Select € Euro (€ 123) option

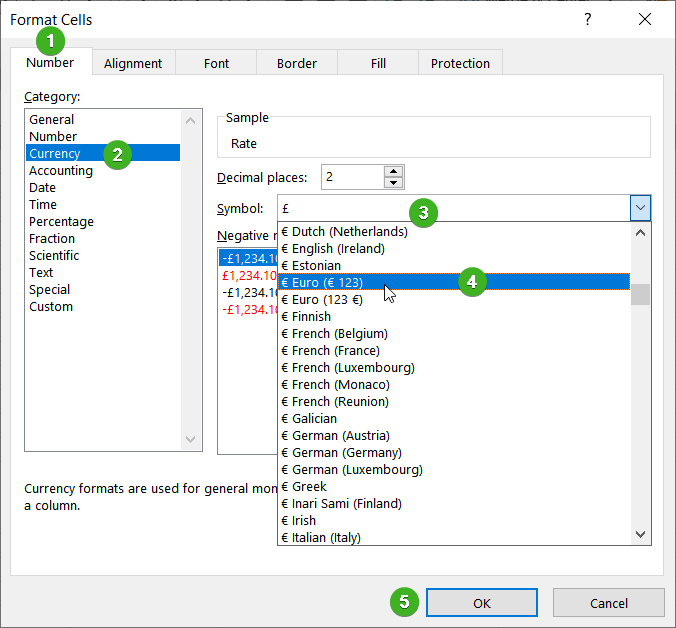point(454,282)
